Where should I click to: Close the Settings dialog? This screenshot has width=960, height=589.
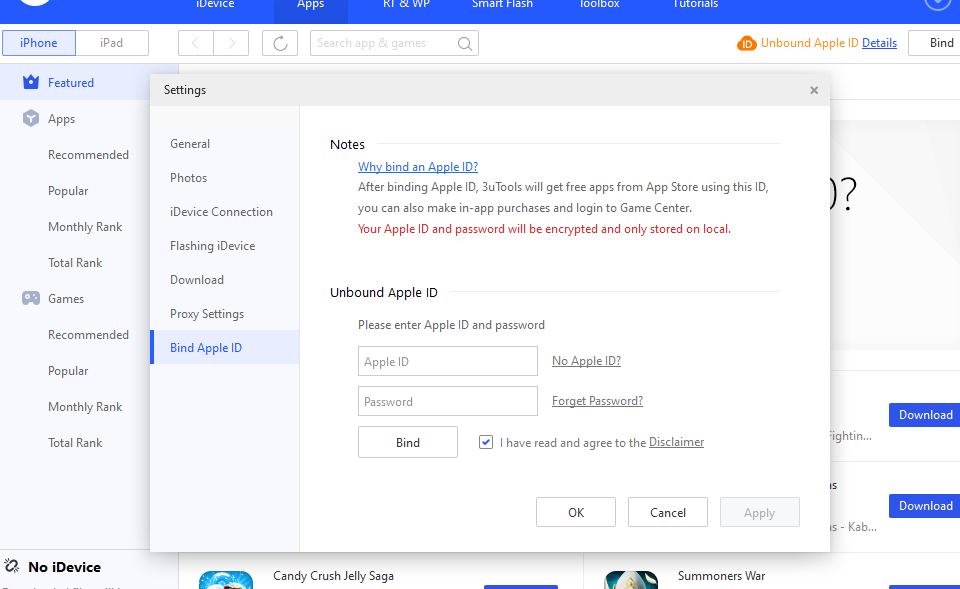(814, 90)
